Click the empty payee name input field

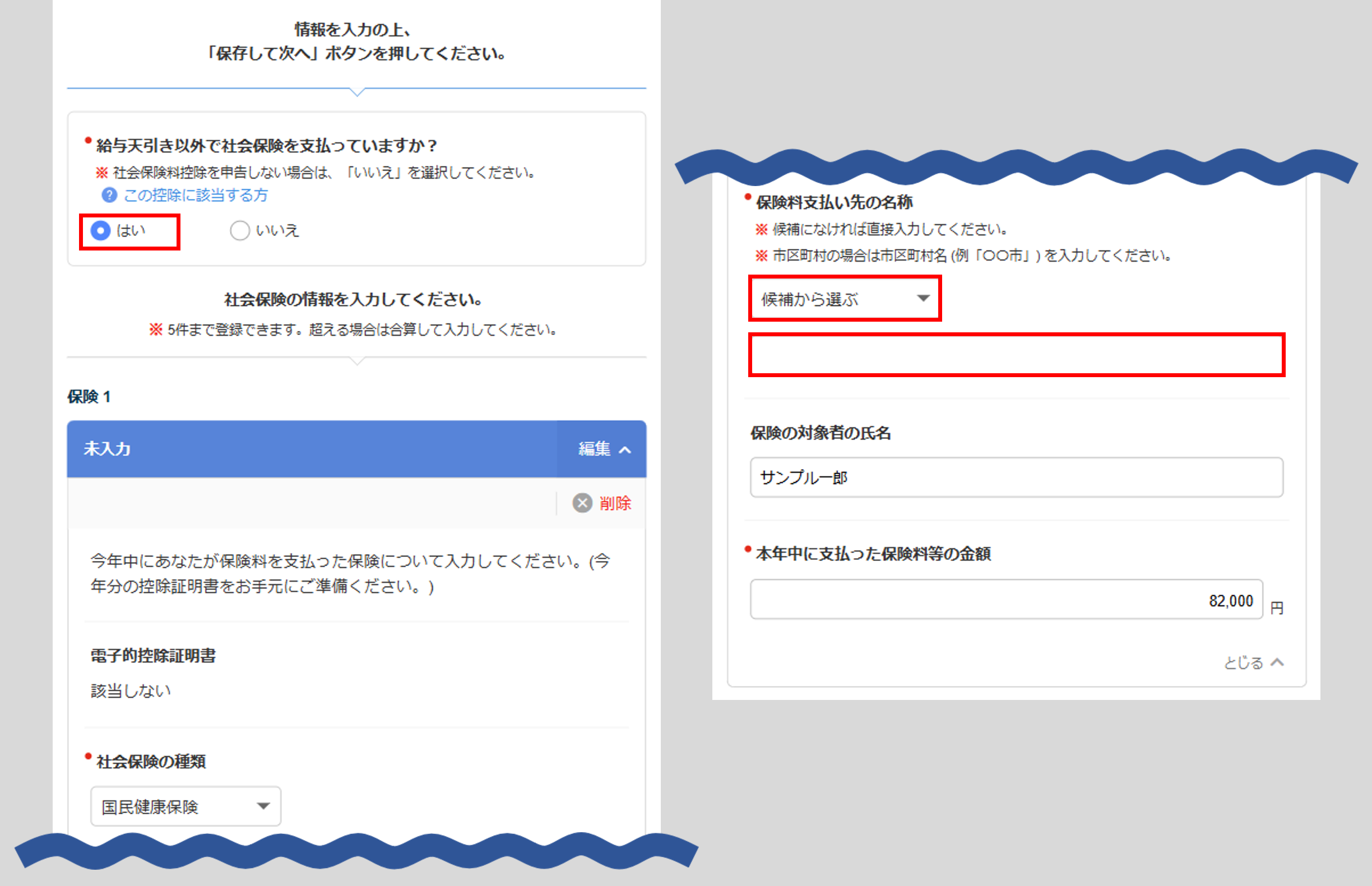pyautogui.click(x=1016, y=355)
